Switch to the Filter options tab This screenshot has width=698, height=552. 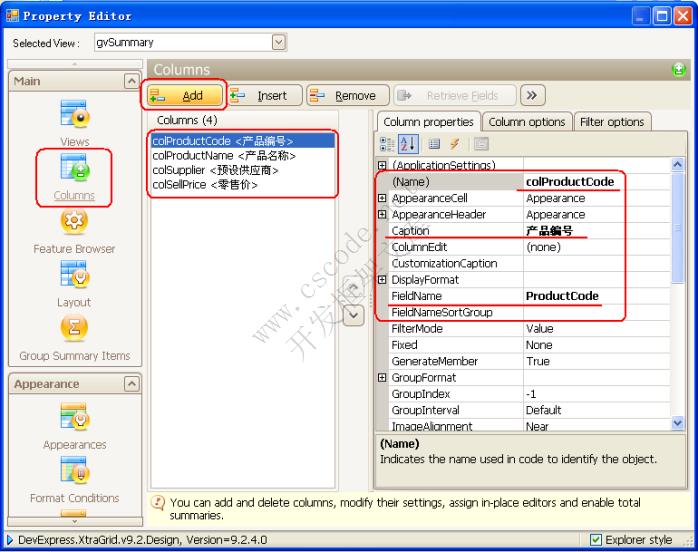(612, 122)
